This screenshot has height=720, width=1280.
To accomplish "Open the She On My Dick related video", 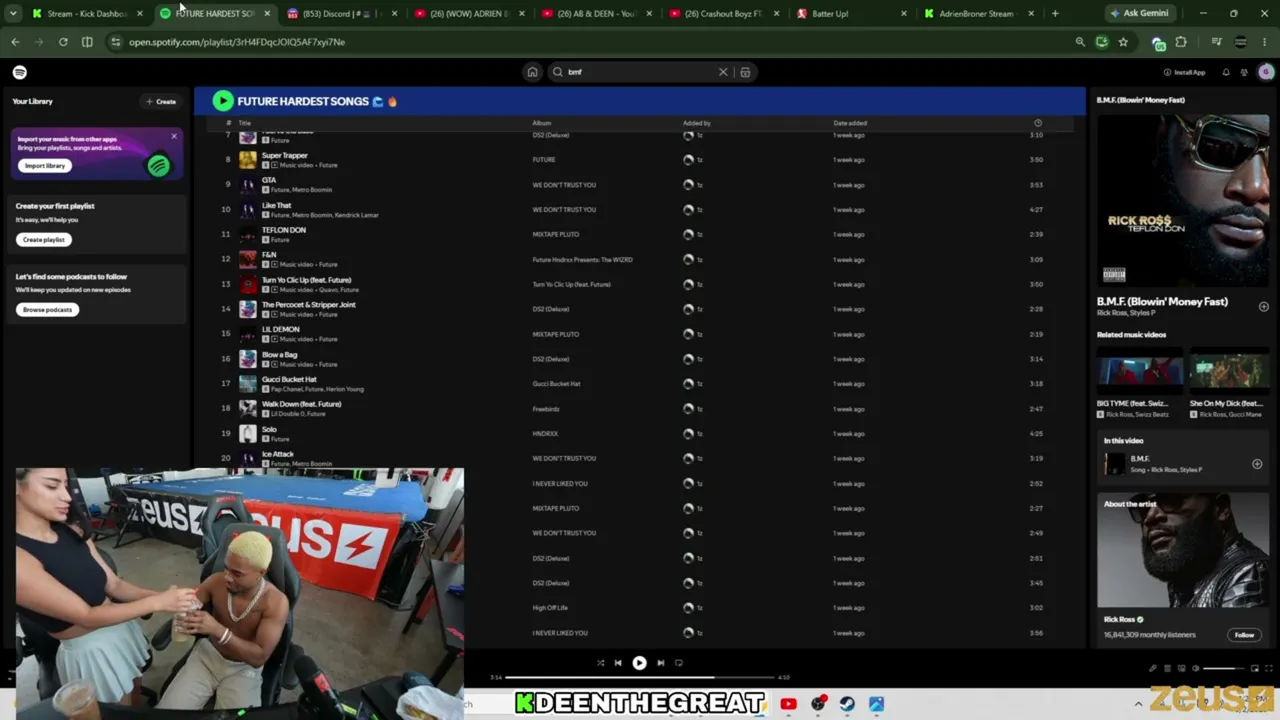I will pos(1229,385).
